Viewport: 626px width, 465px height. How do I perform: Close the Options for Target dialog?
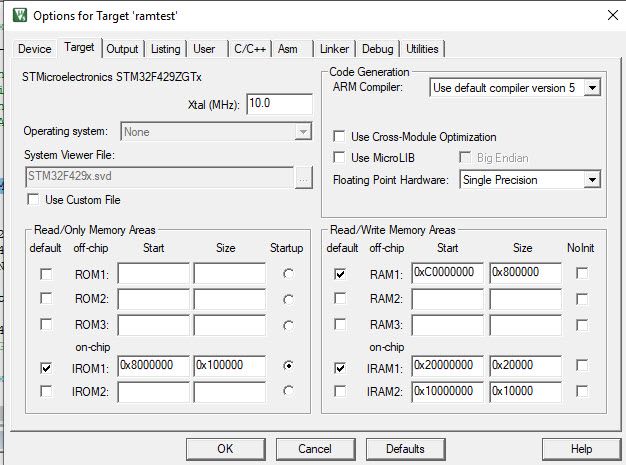coord(612,16)
